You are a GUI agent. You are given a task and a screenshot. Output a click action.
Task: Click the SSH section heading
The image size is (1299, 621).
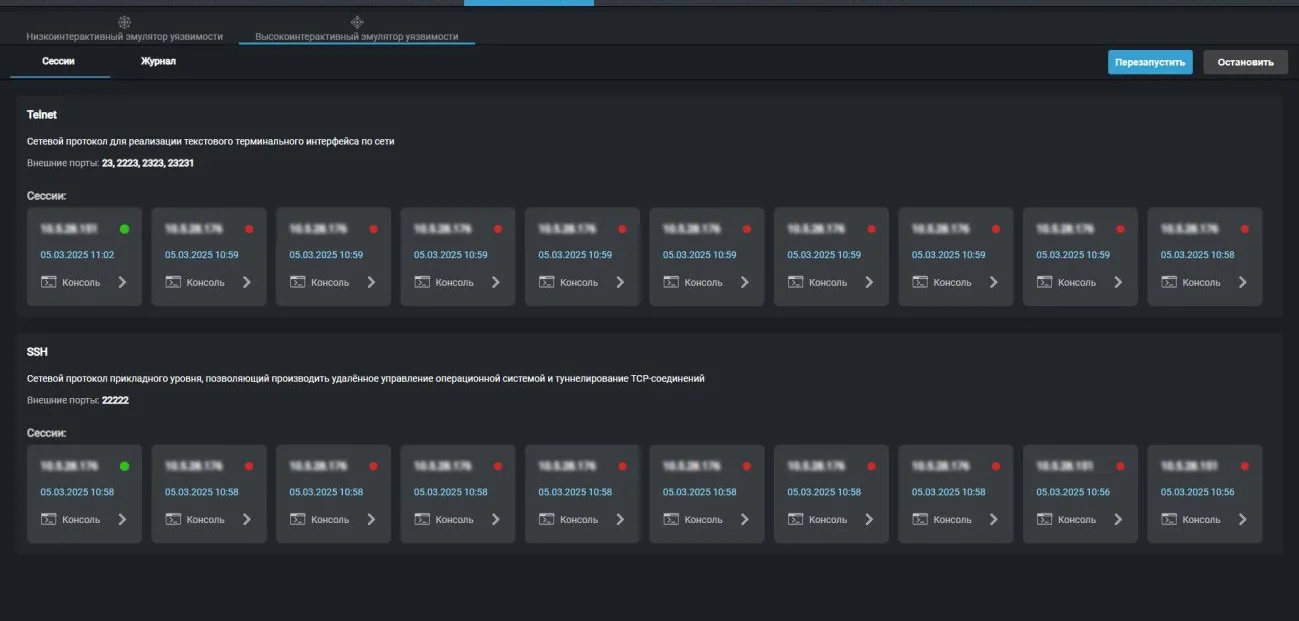click(x=37, y=352)
